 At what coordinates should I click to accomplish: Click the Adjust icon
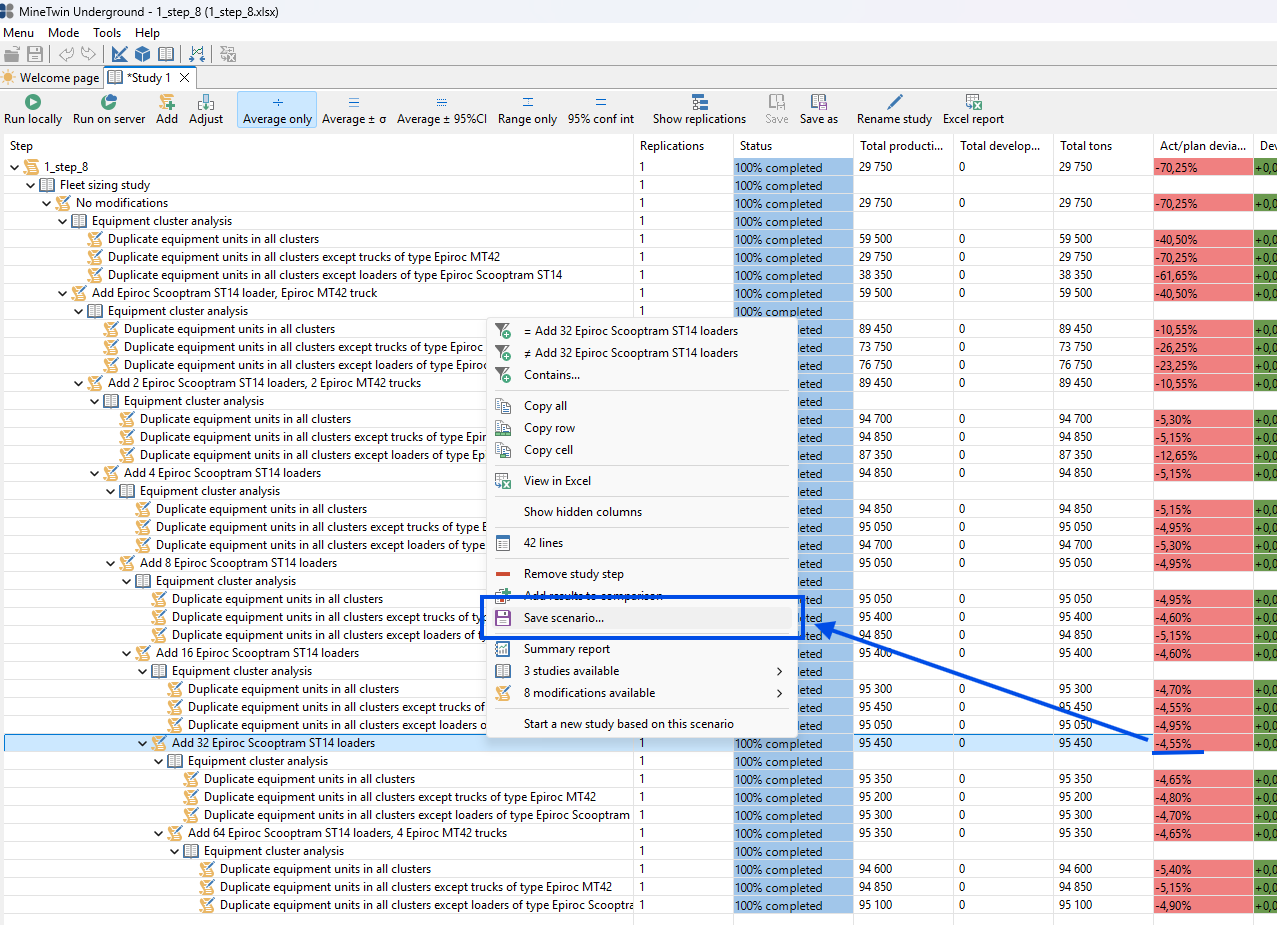206,102
